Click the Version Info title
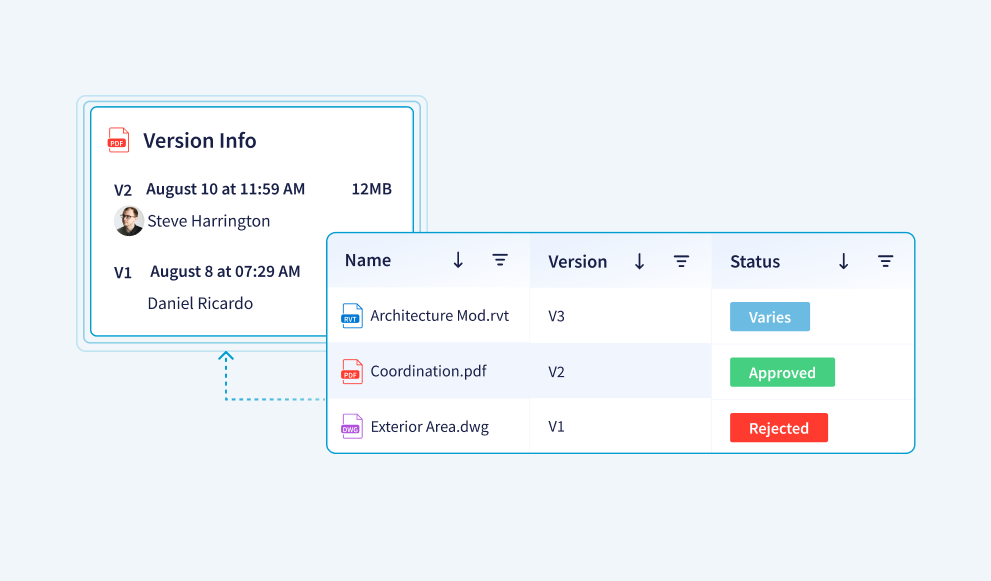Viewport: 991px width, 581px height. pos(200,140)
